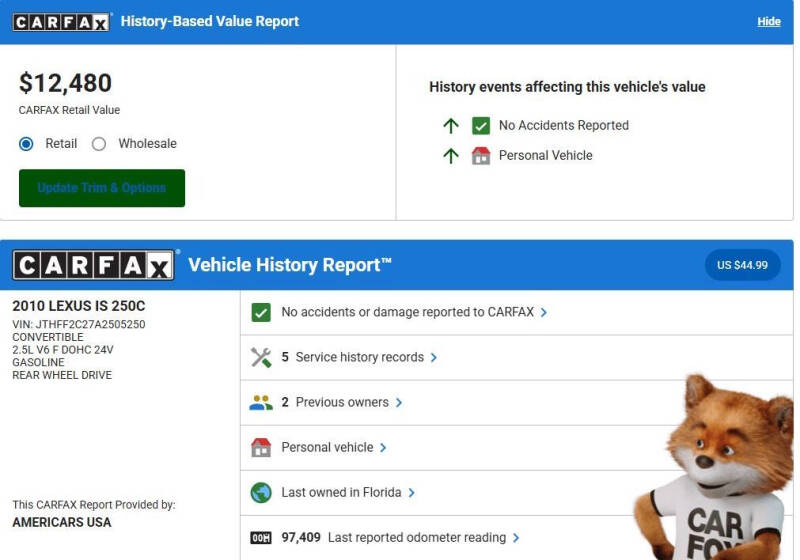Click the Update Trim & Options button

[102, 188]
